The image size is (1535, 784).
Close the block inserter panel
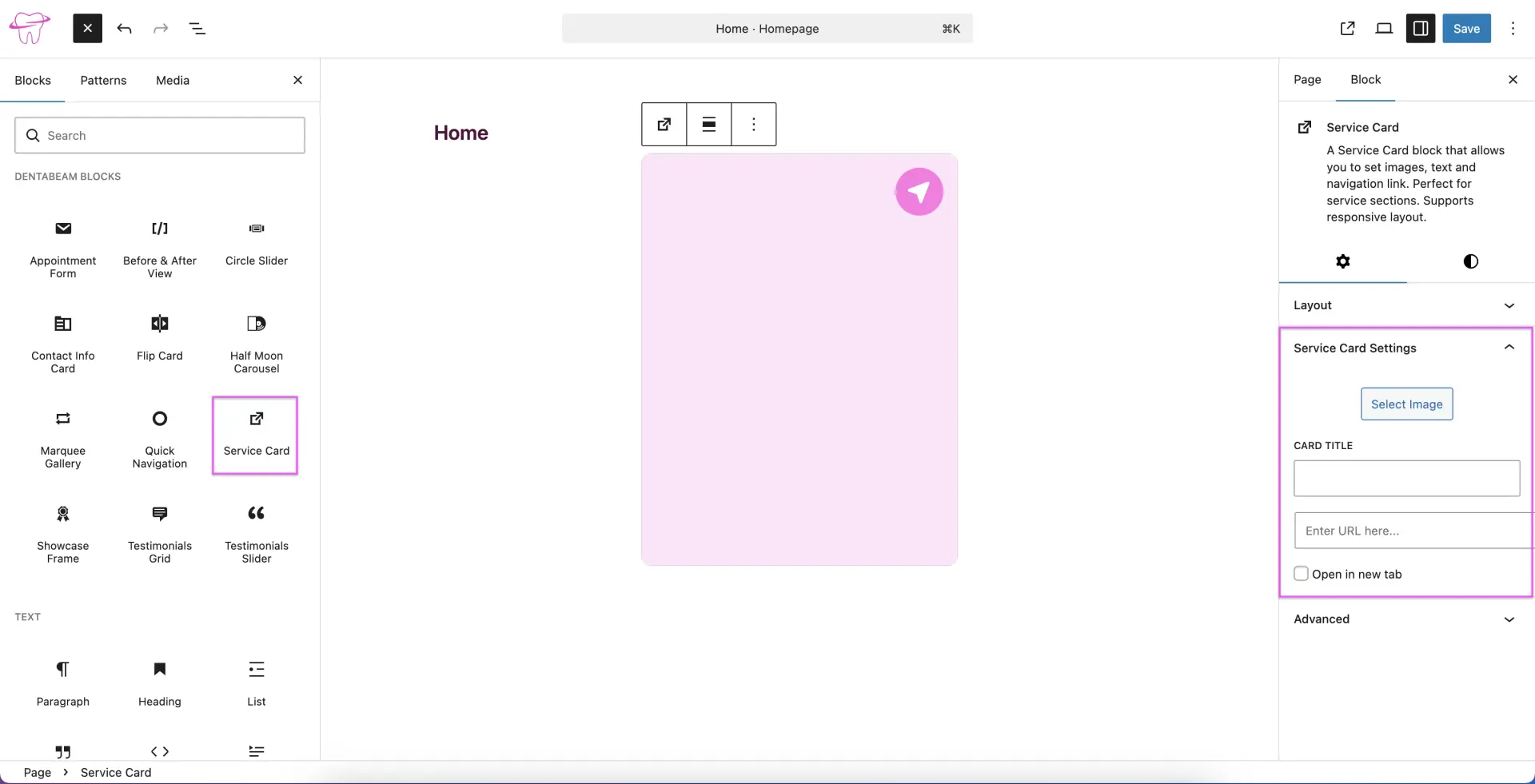click(297, 80)
